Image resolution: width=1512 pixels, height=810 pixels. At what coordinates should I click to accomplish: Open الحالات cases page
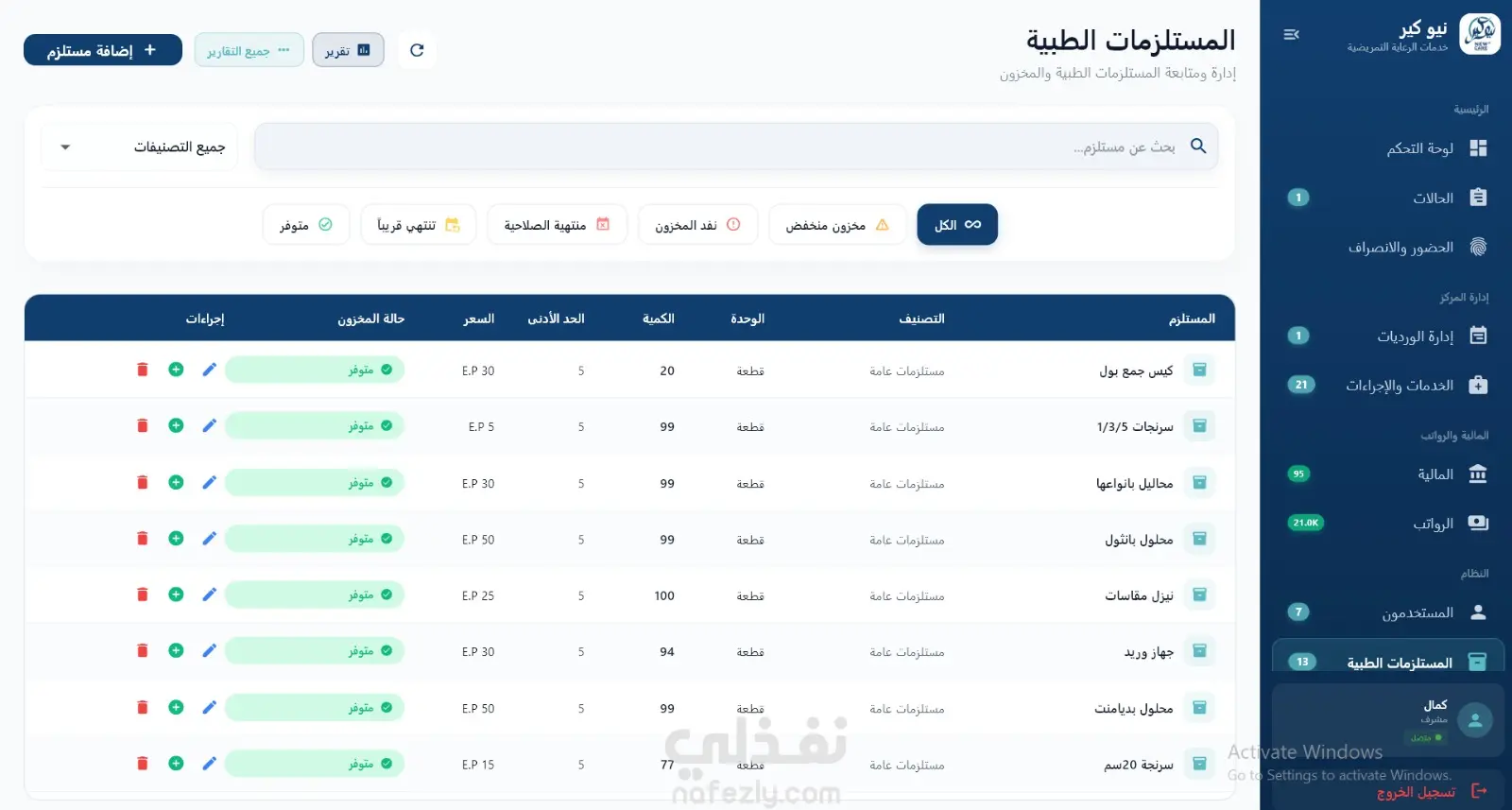point(1387,198)
